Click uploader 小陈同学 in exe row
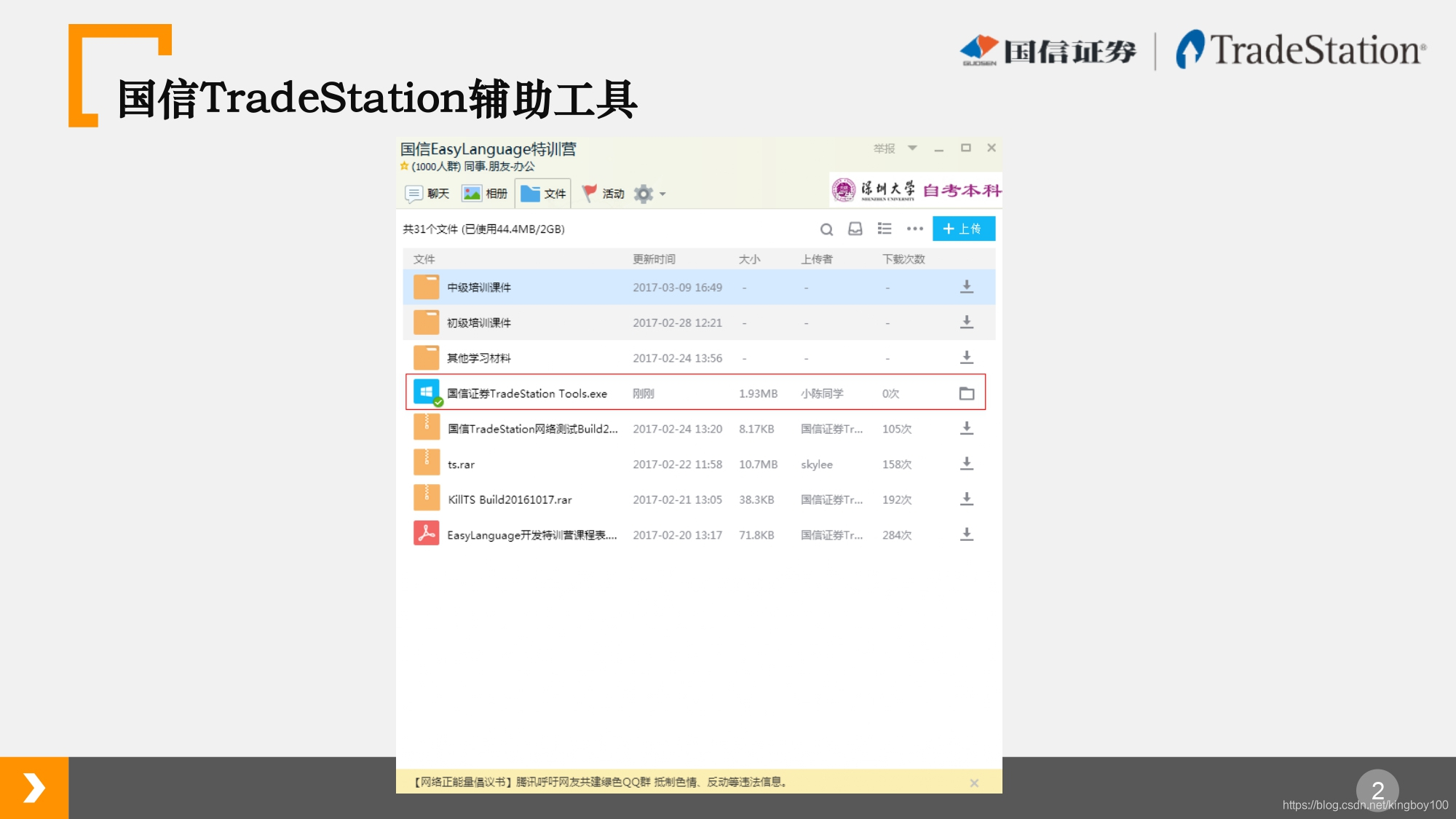This screenshot has width=1456, height=819. coord(822,394)
